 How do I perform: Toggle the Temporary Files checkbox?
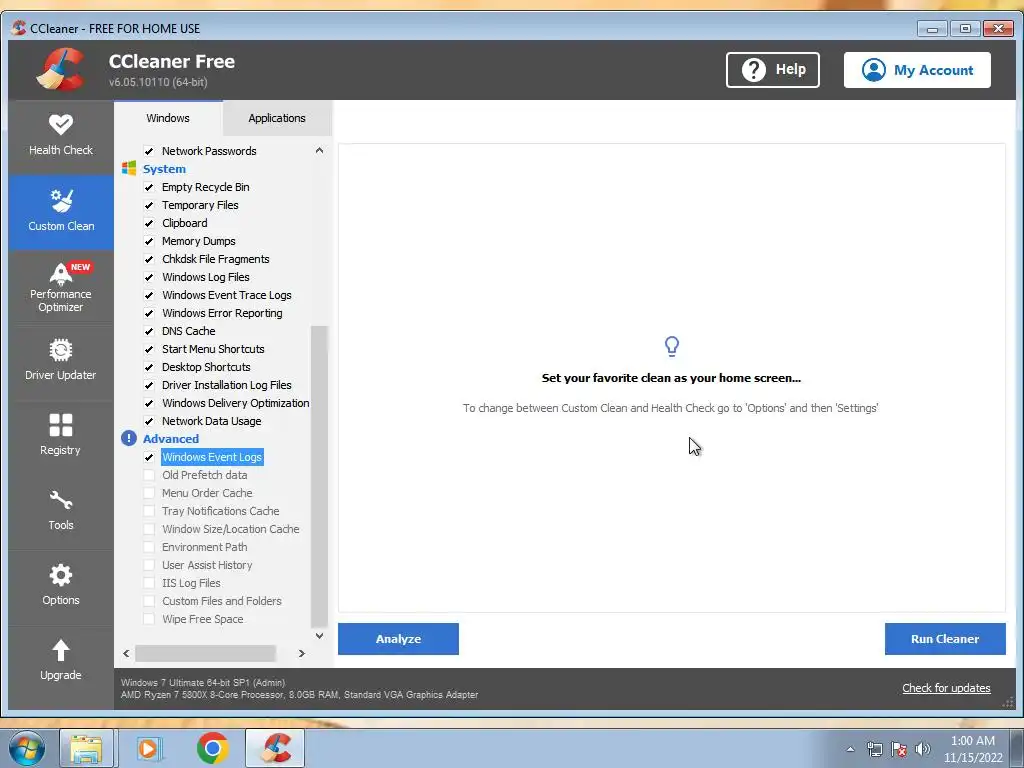(149, 205)
